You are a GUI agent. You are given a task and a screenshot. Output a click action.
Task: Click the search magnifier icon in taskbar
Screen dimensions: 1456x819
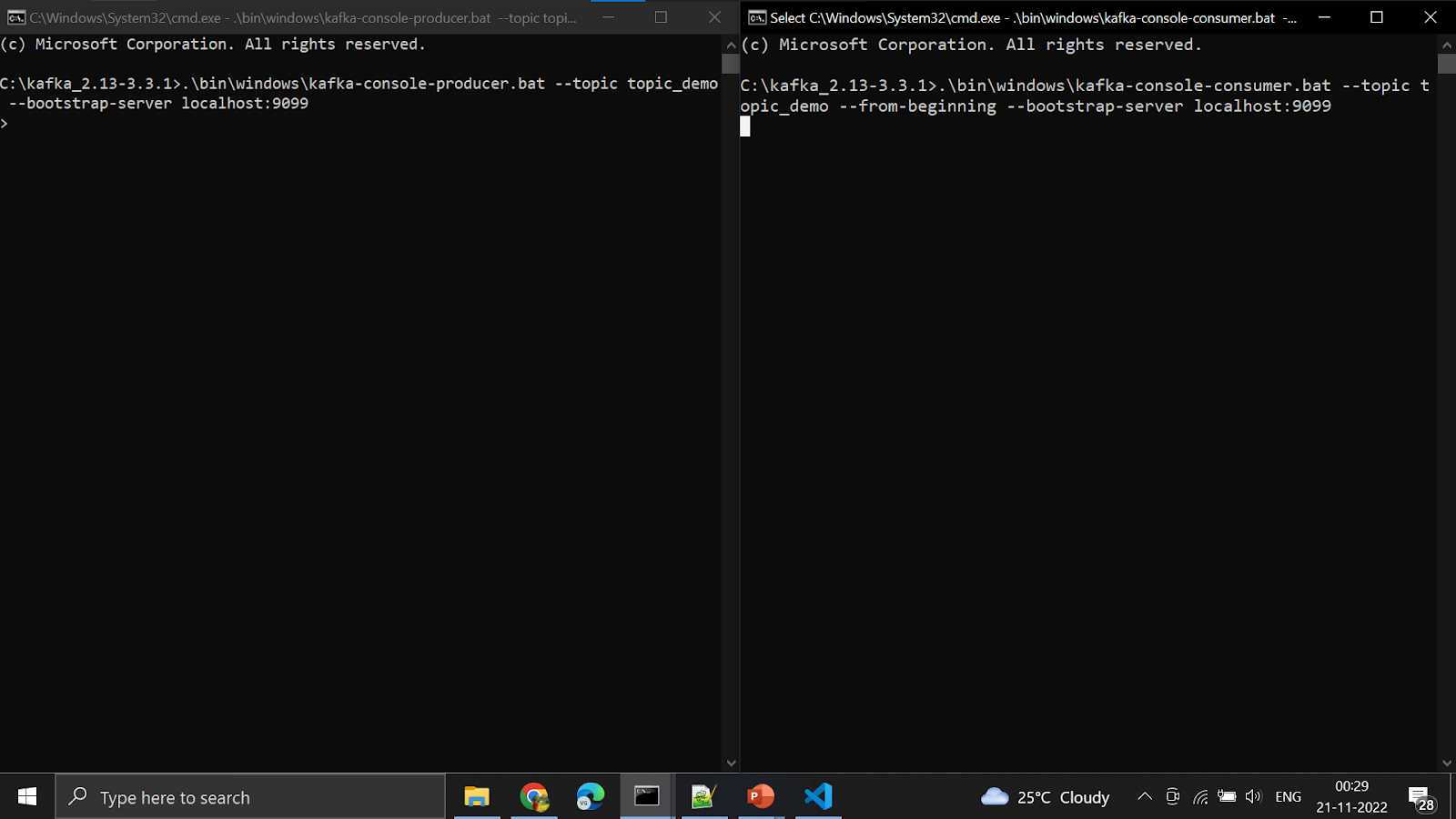(x=78, y=797)
